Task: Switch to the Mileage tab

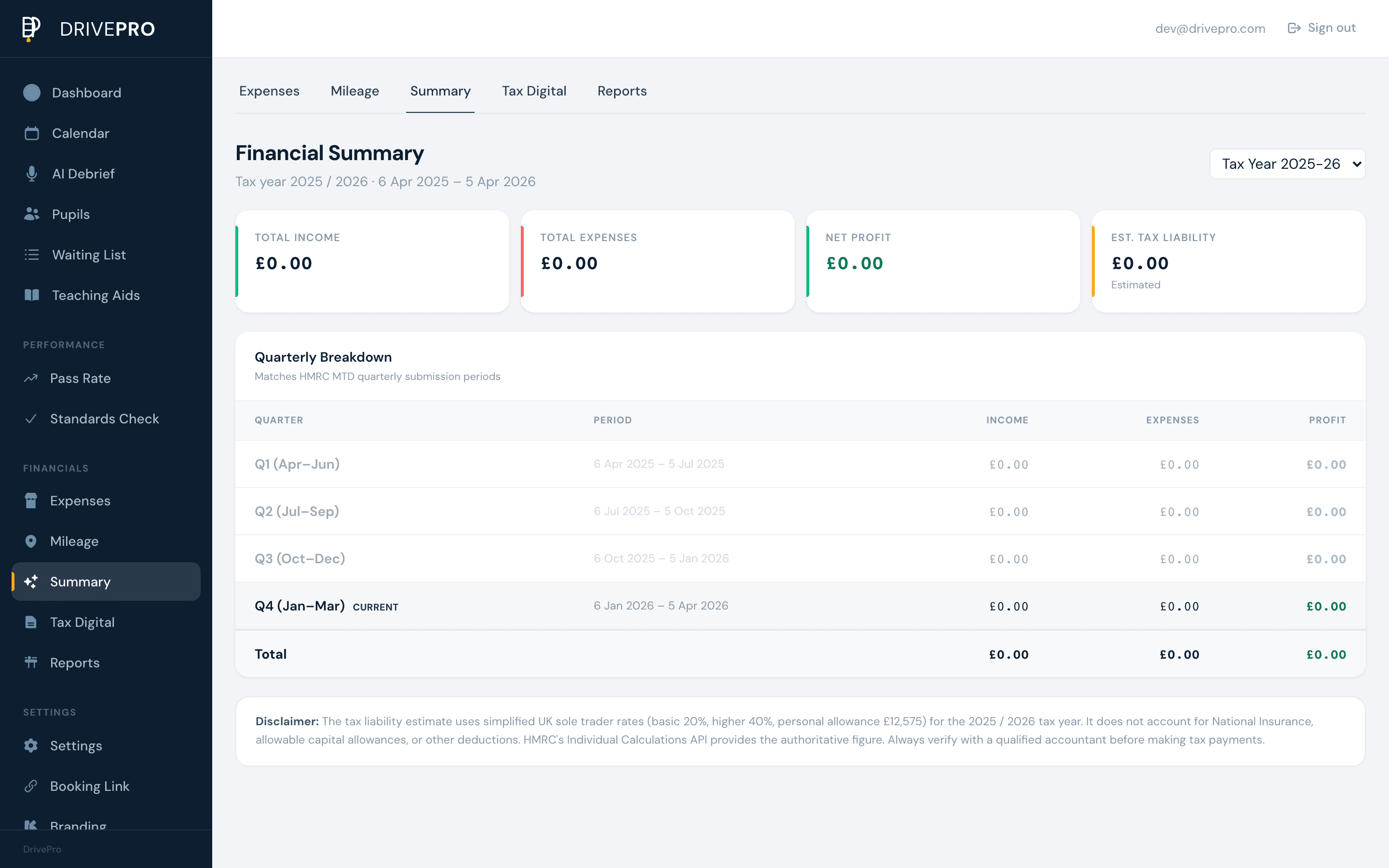Action: point(354,91)
